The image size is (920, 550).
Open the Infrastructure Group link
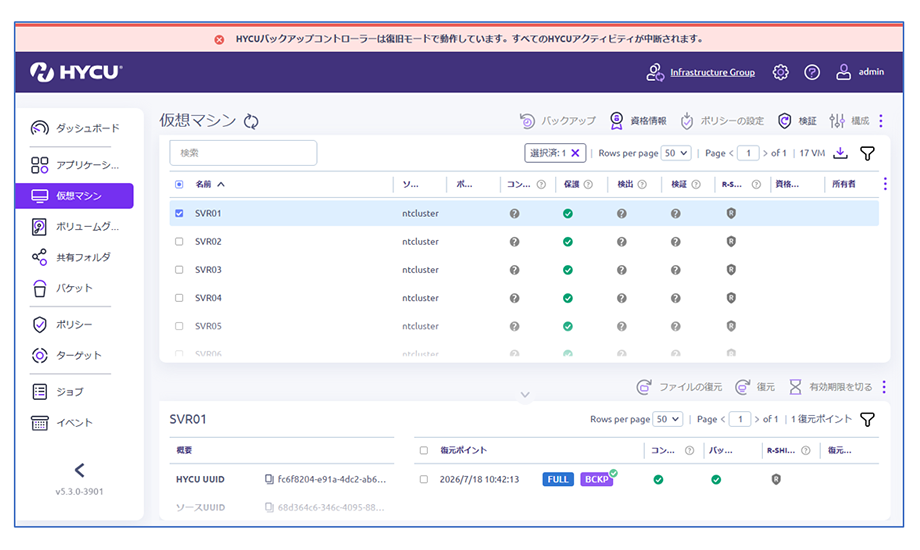[x=712, y=72]
